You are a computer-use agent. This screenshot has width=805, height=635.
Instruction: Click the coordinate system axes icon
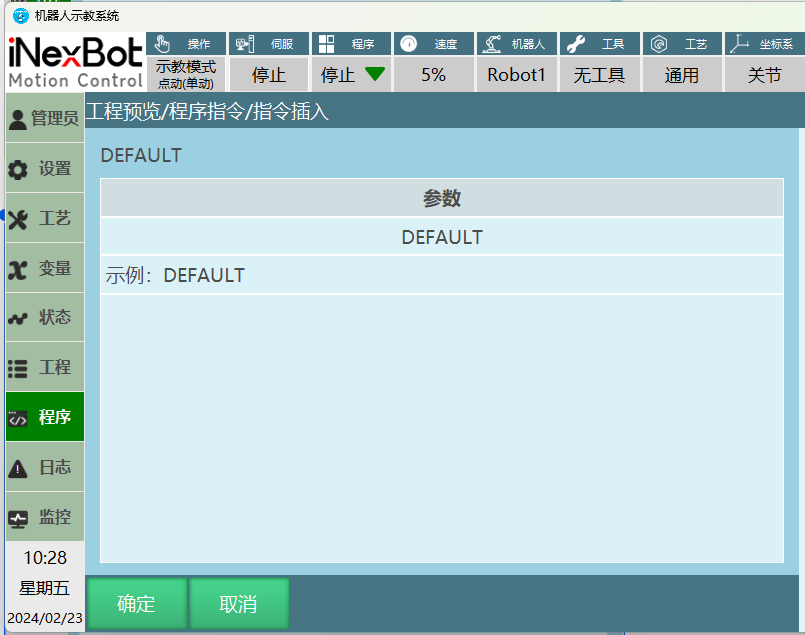pos(739,44)
